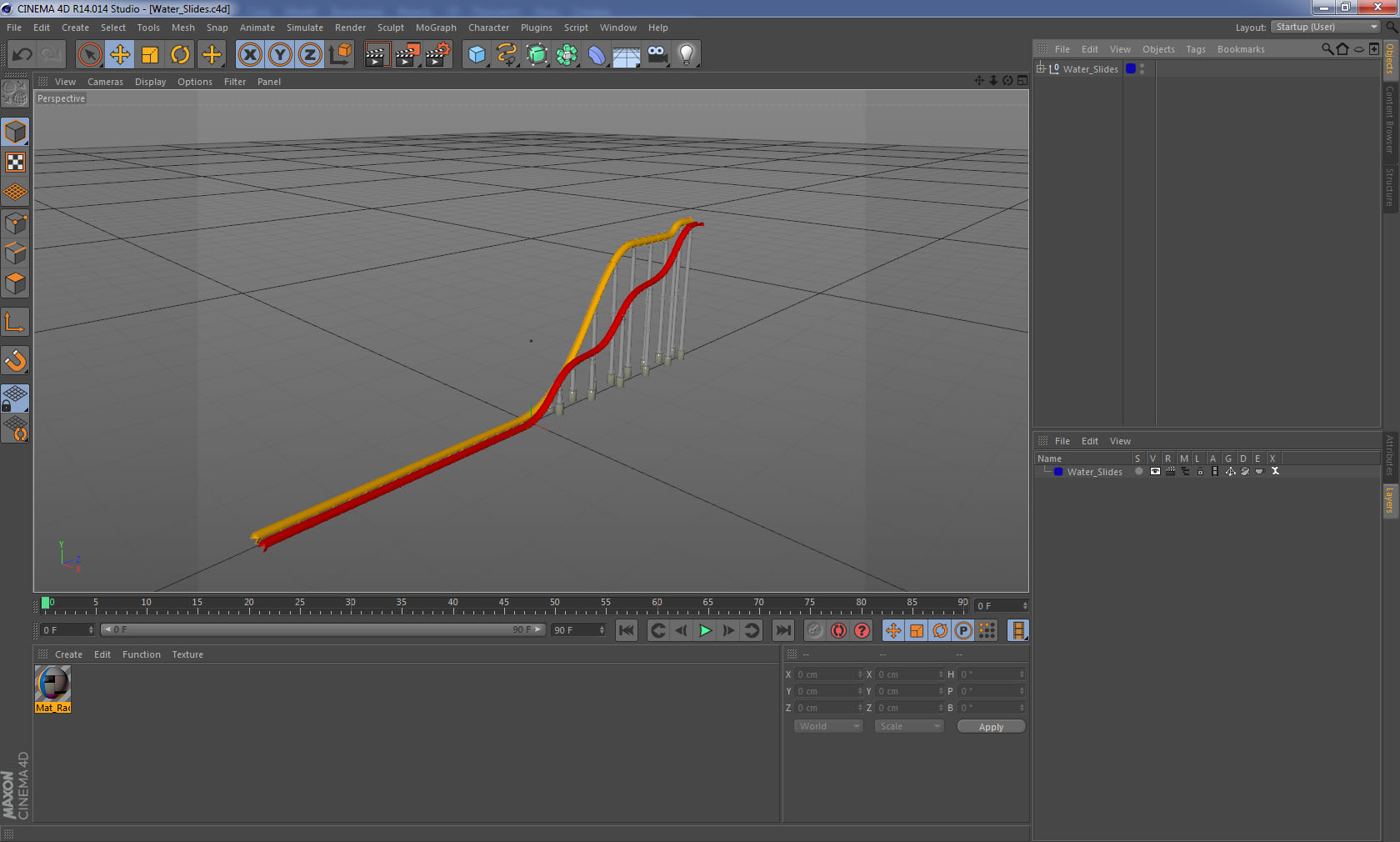Screen dimensions: 1400x842
Task: Switch to Texture mode
Action: [x=15, y=162]
